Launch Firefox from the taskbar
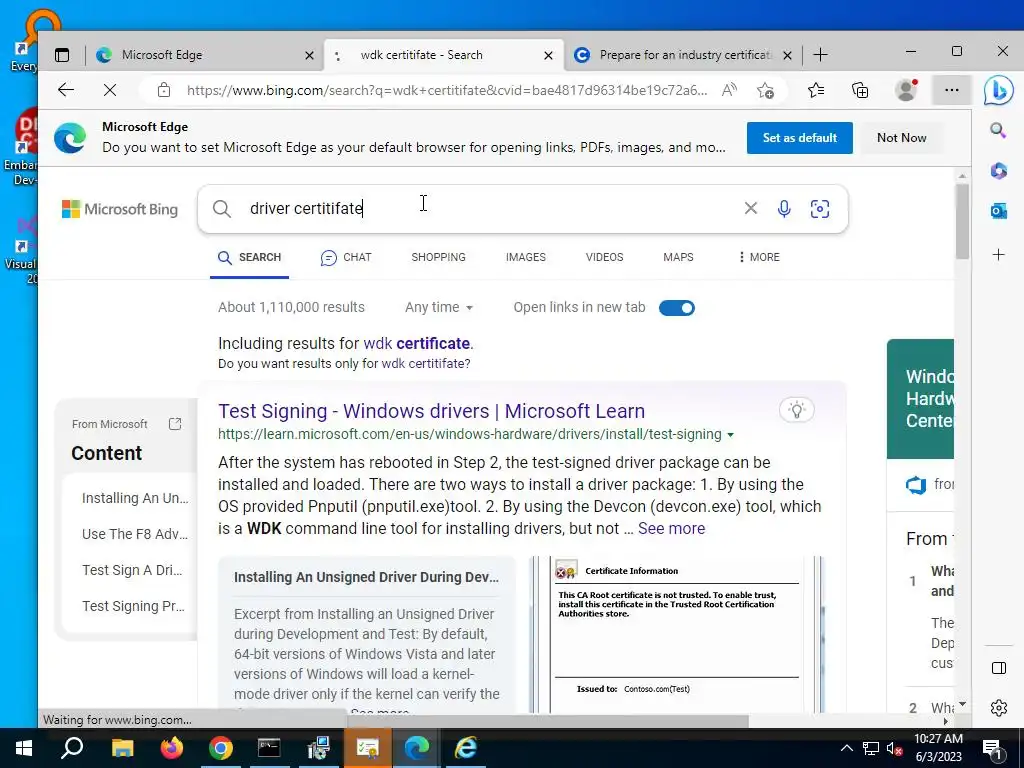This screenshot has width=1024, height=768. 172,748
